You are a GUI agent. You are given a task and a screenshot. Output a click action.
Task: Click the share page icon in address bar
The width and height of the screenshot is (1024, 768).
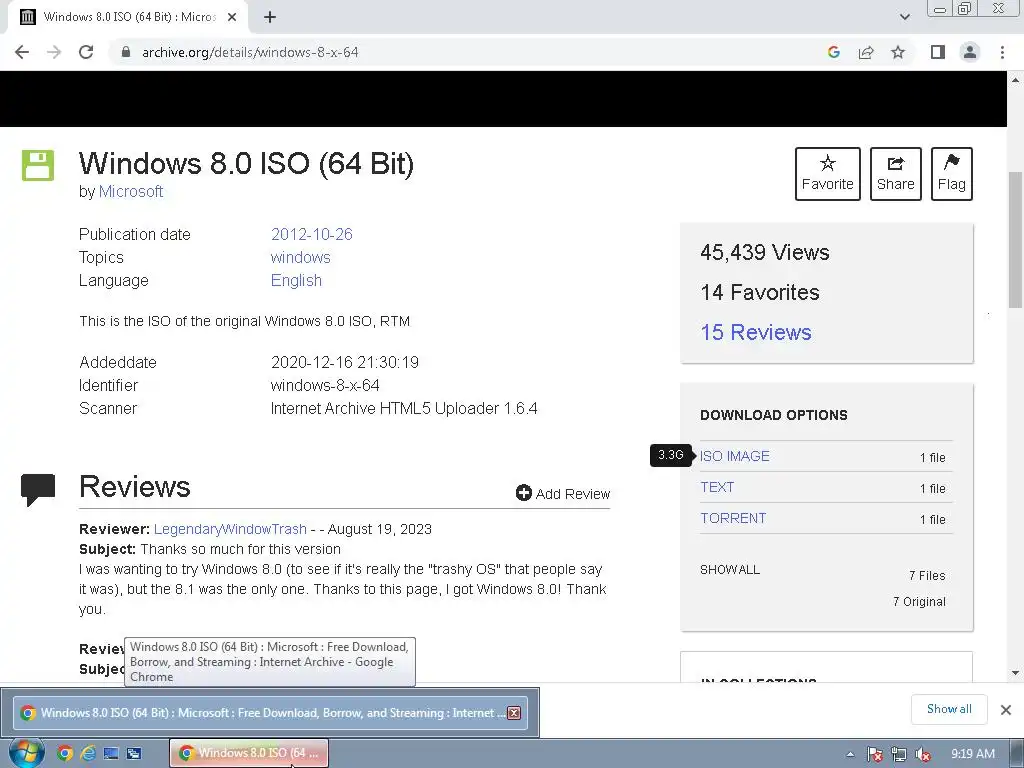coord(866,52)
